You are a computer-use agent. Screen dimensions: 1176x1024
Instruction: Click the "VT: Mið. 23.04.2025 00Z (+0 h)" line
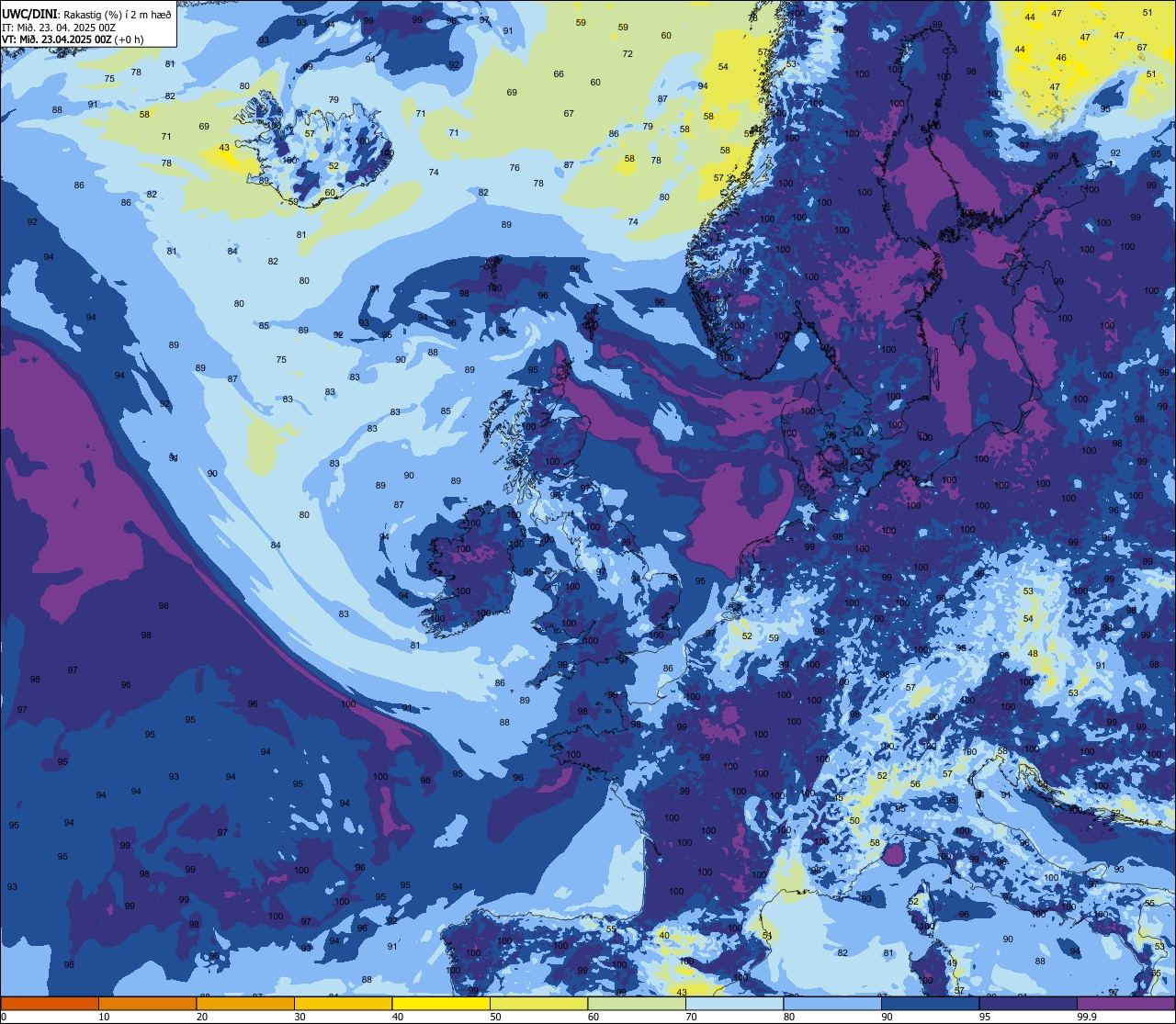pos(73,39)
